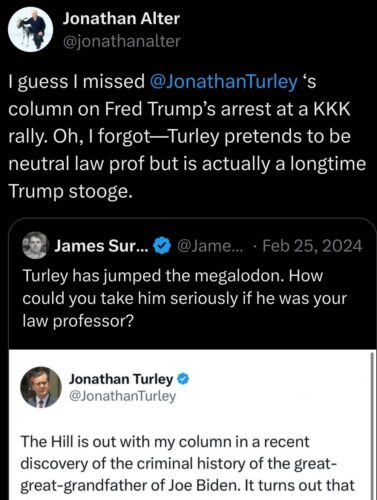Screen dimensions: 377x500
Task: Open the Feb 25, 2024 timestamp
Action: [x=312, y=246]
